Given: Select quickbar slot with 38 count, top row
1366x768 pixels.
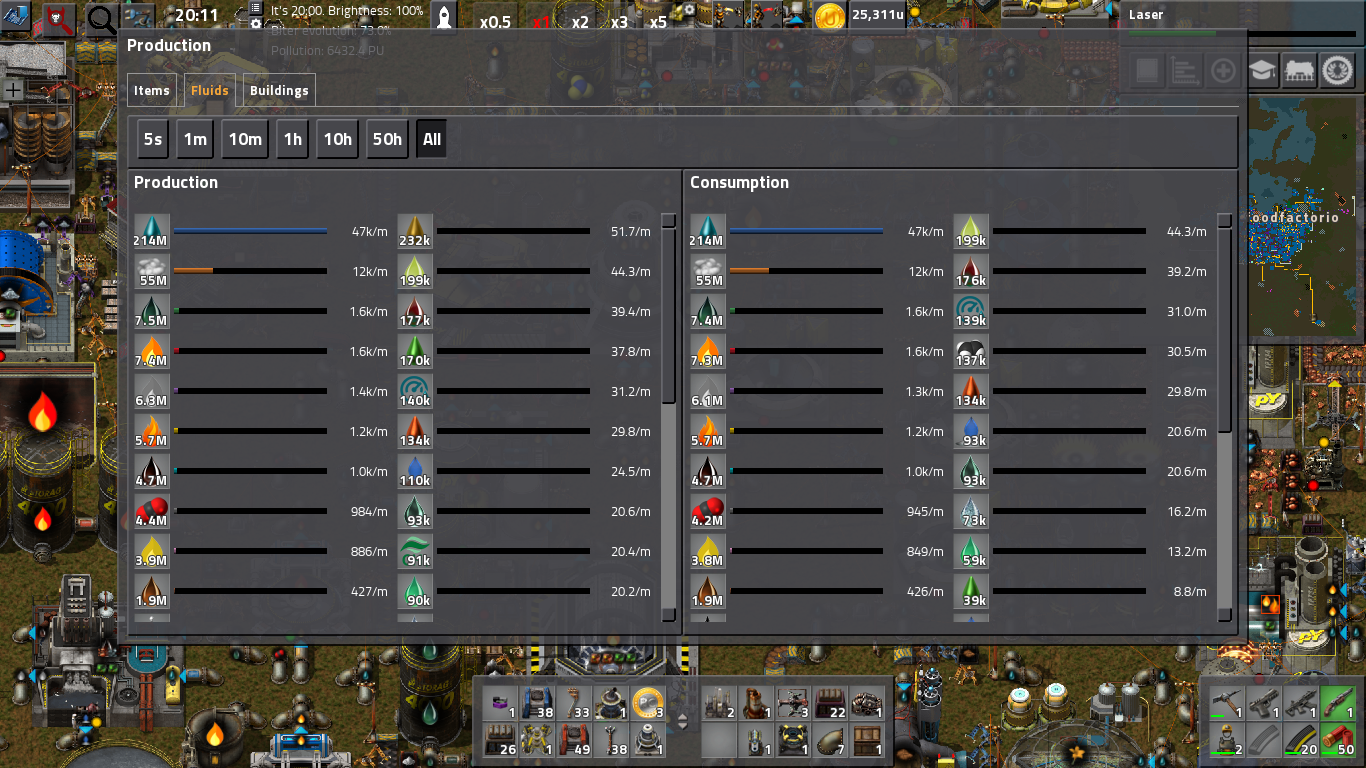Looking at the screenshot, I should tap(538, 703).
